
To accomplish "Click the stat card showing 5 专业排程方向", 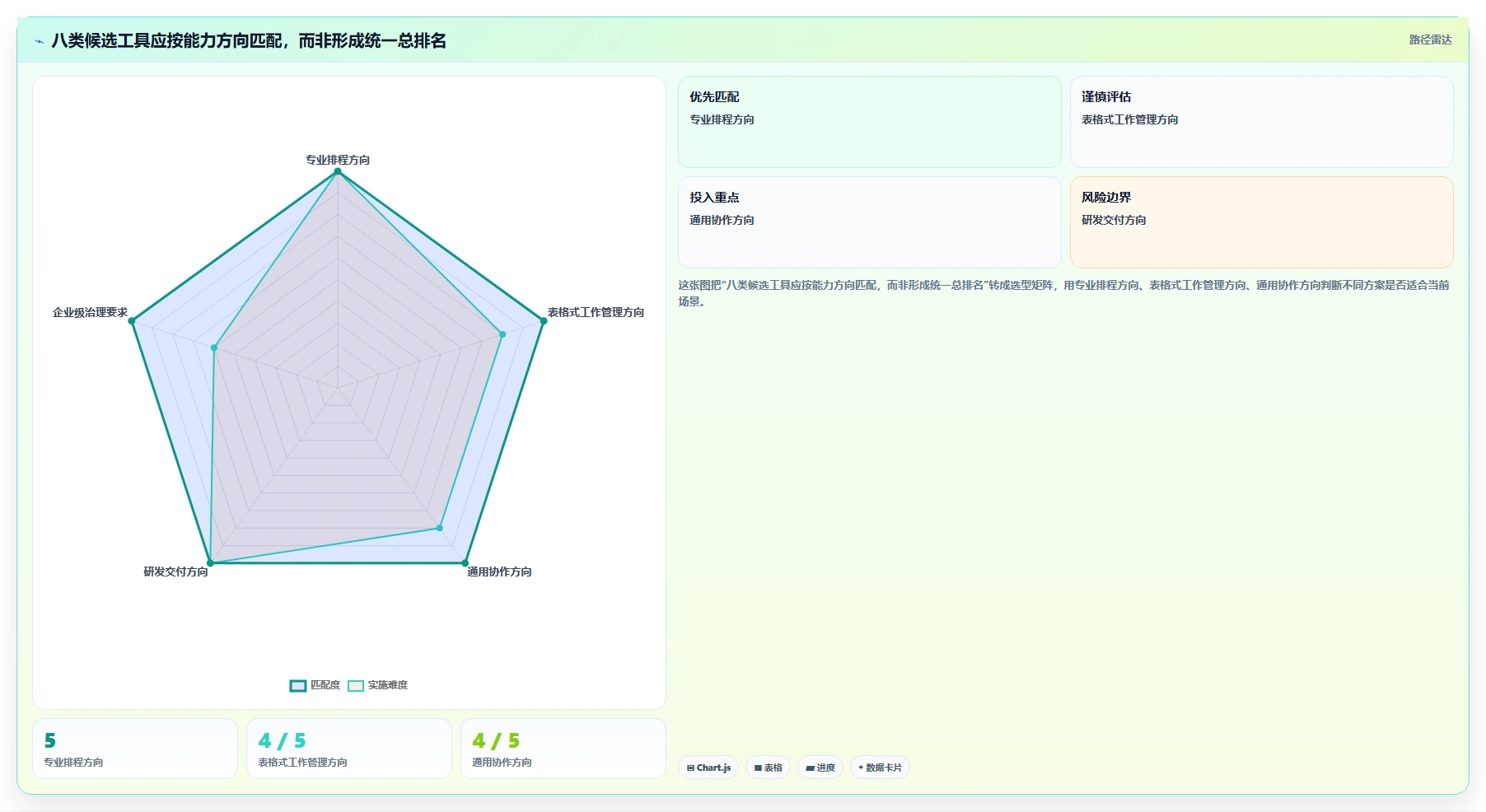I will click(x=135, y=749).
